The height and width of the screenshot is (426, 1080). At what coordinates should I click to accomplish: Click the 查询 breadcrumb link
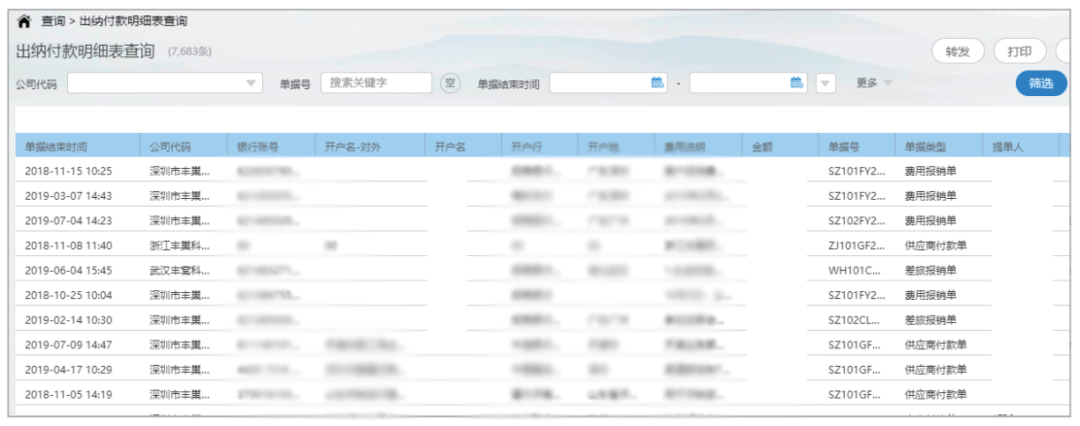pyautogui.click(x=53, y=21)
